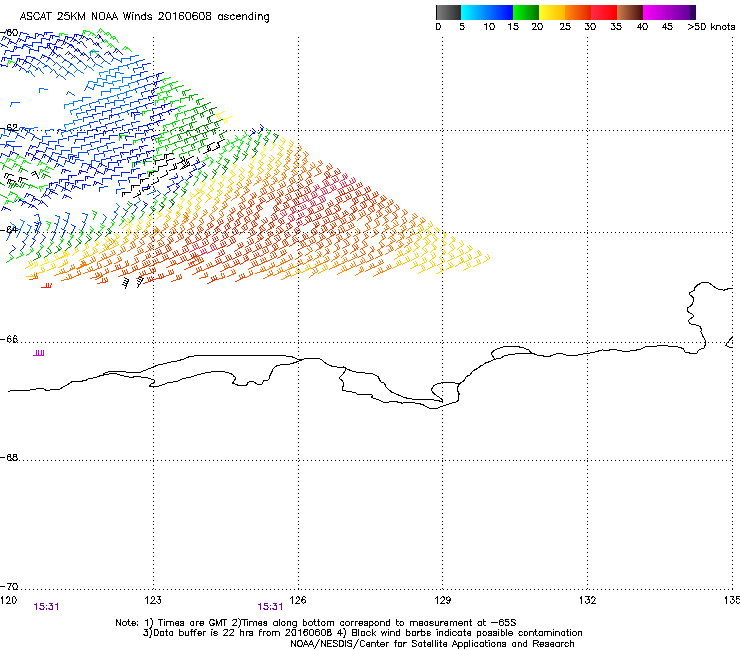Click the orange 25-30 knots legend swatch
The image size is (740, 650).
coord(578,12)
